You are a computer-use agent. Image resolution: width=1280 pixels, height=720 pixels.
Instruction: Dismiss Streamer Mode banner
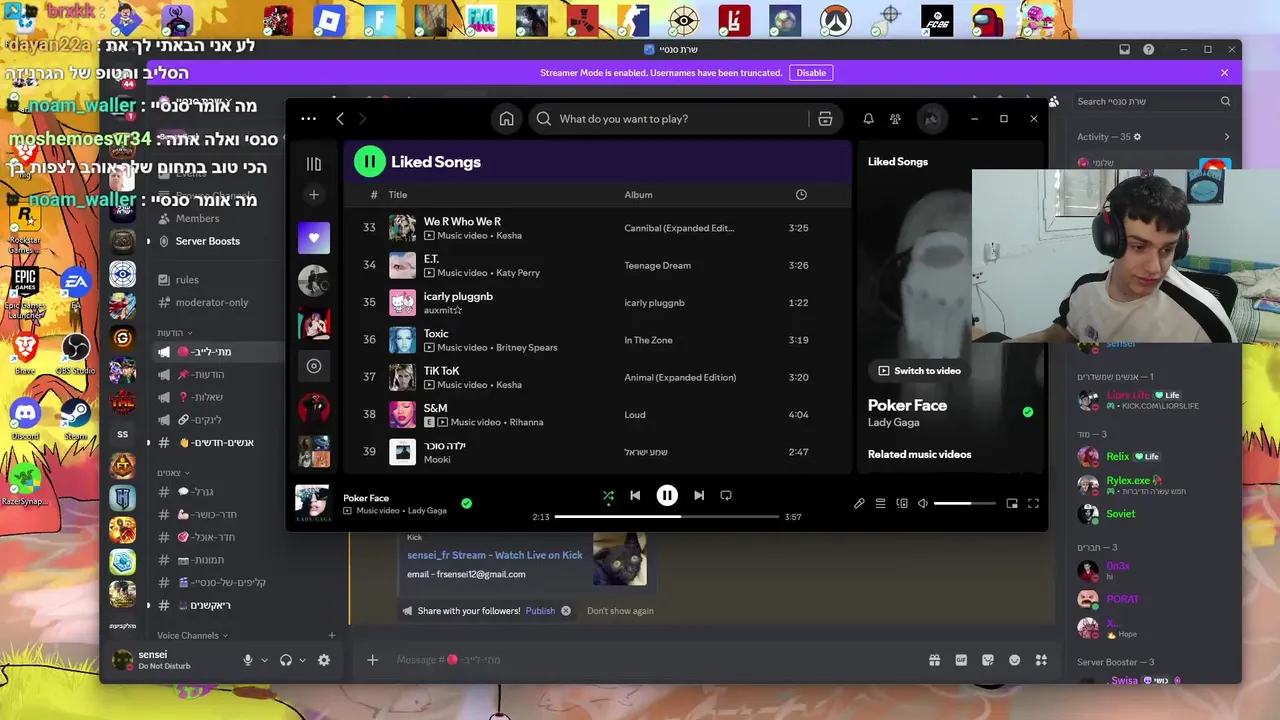coord(1224,73)
